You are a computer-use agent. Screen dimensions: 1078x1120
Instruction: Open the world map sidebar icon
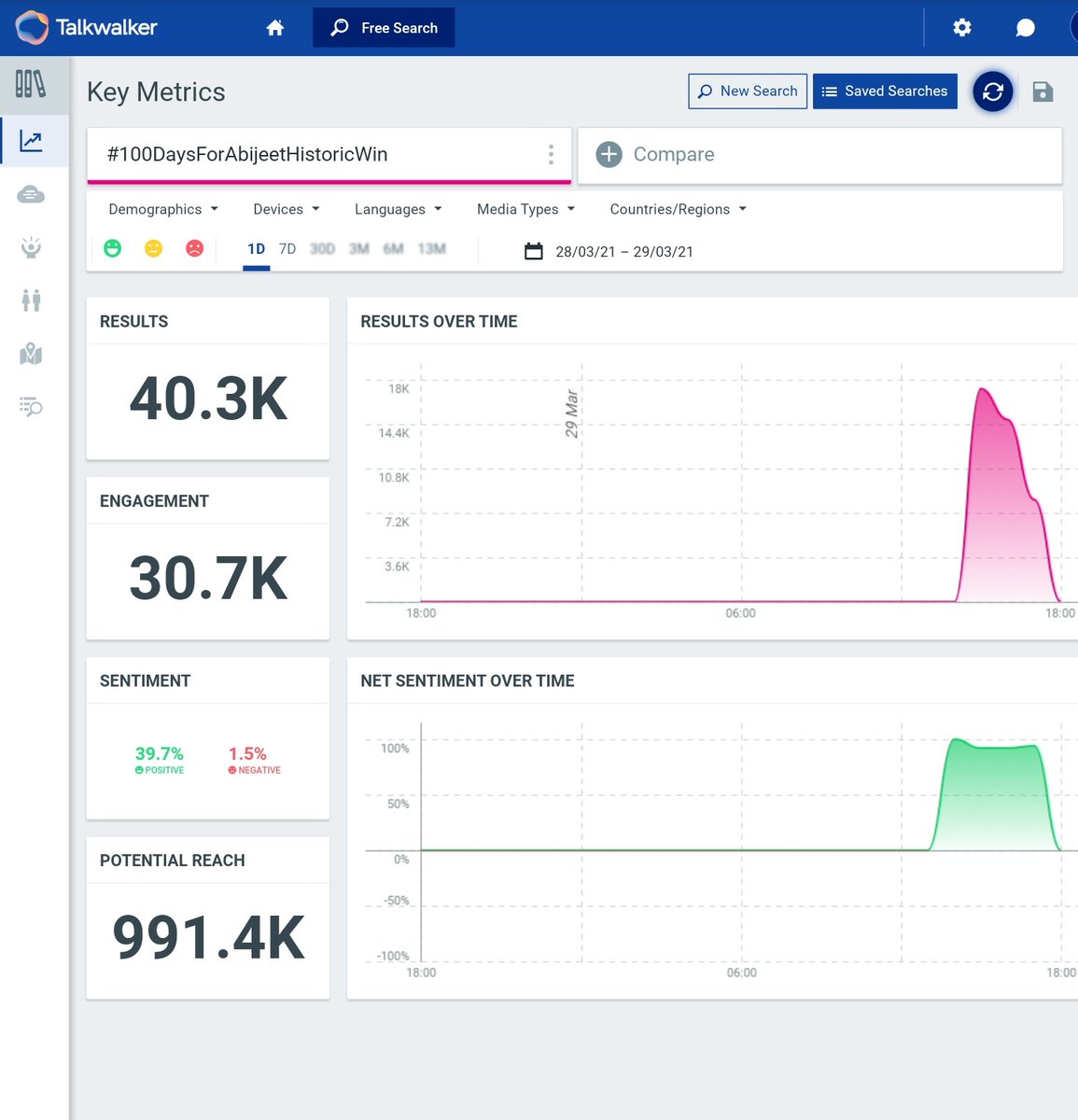[31, 354]
